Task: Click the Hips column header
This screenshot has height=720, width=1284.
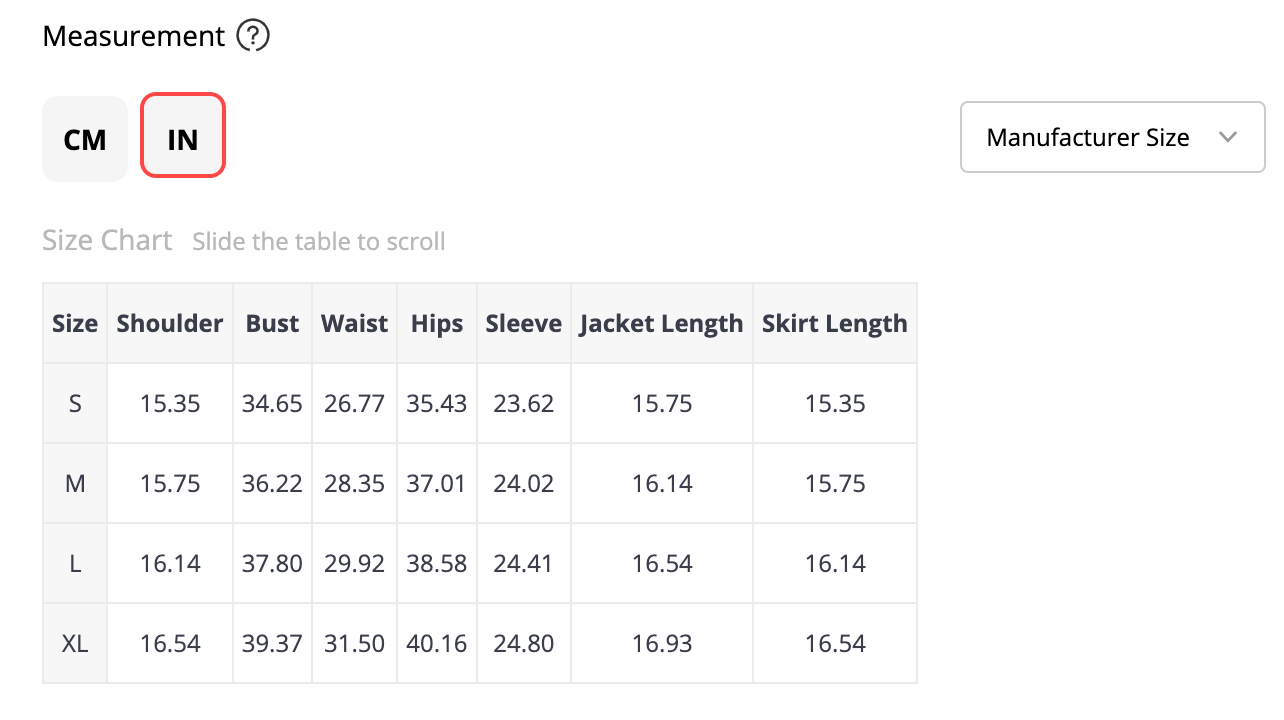Action: tap(437, 324)
